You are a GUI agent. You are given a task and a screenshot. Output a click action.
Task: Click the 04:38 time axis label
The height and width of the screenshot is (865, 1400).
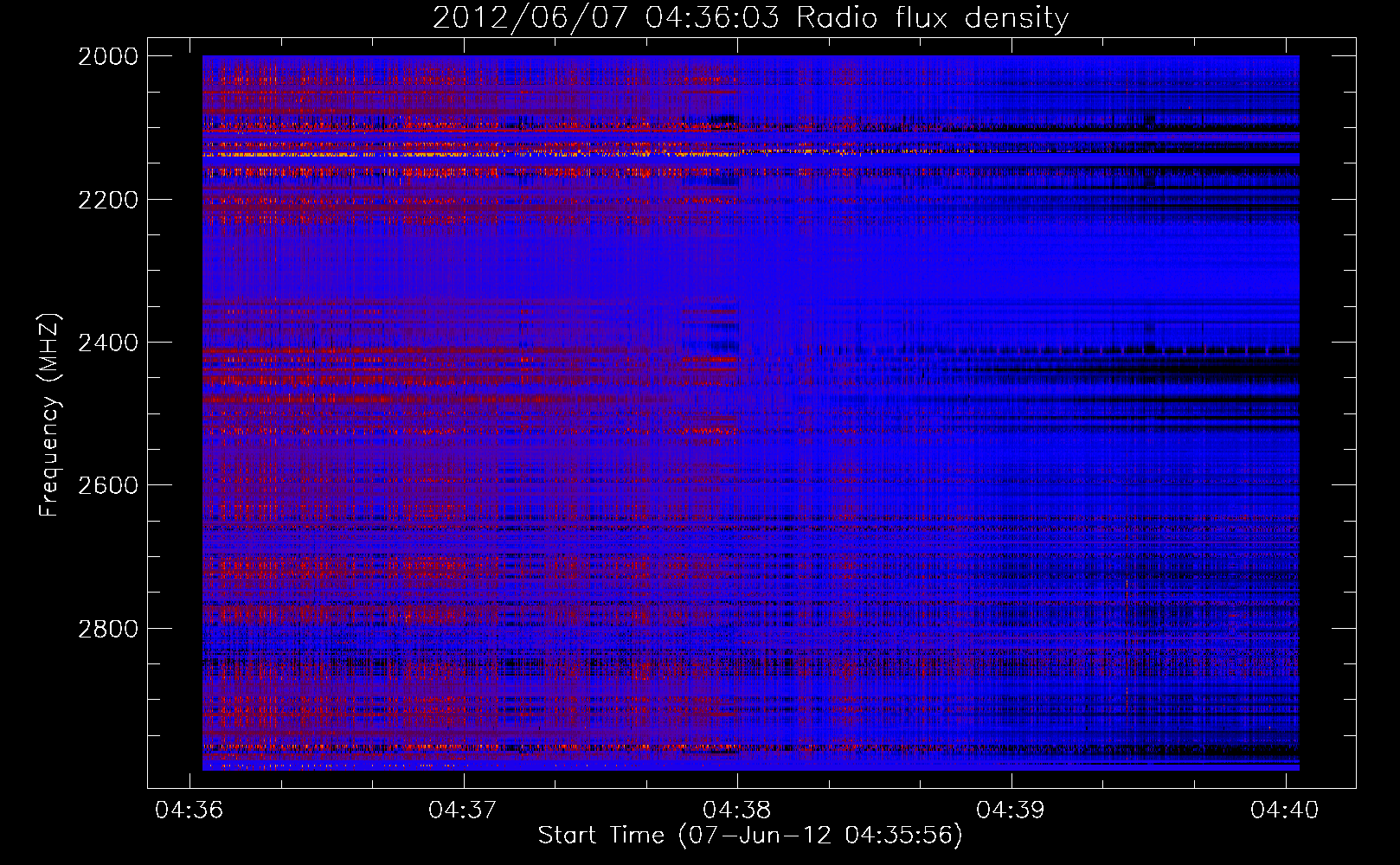[737, 810]
